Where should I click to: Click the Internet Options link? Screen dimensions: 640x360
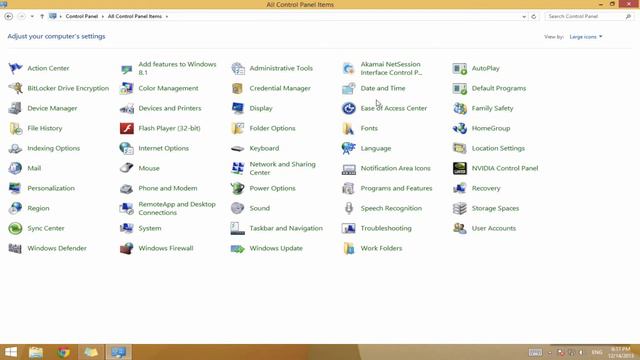click(x=163, y=148)
